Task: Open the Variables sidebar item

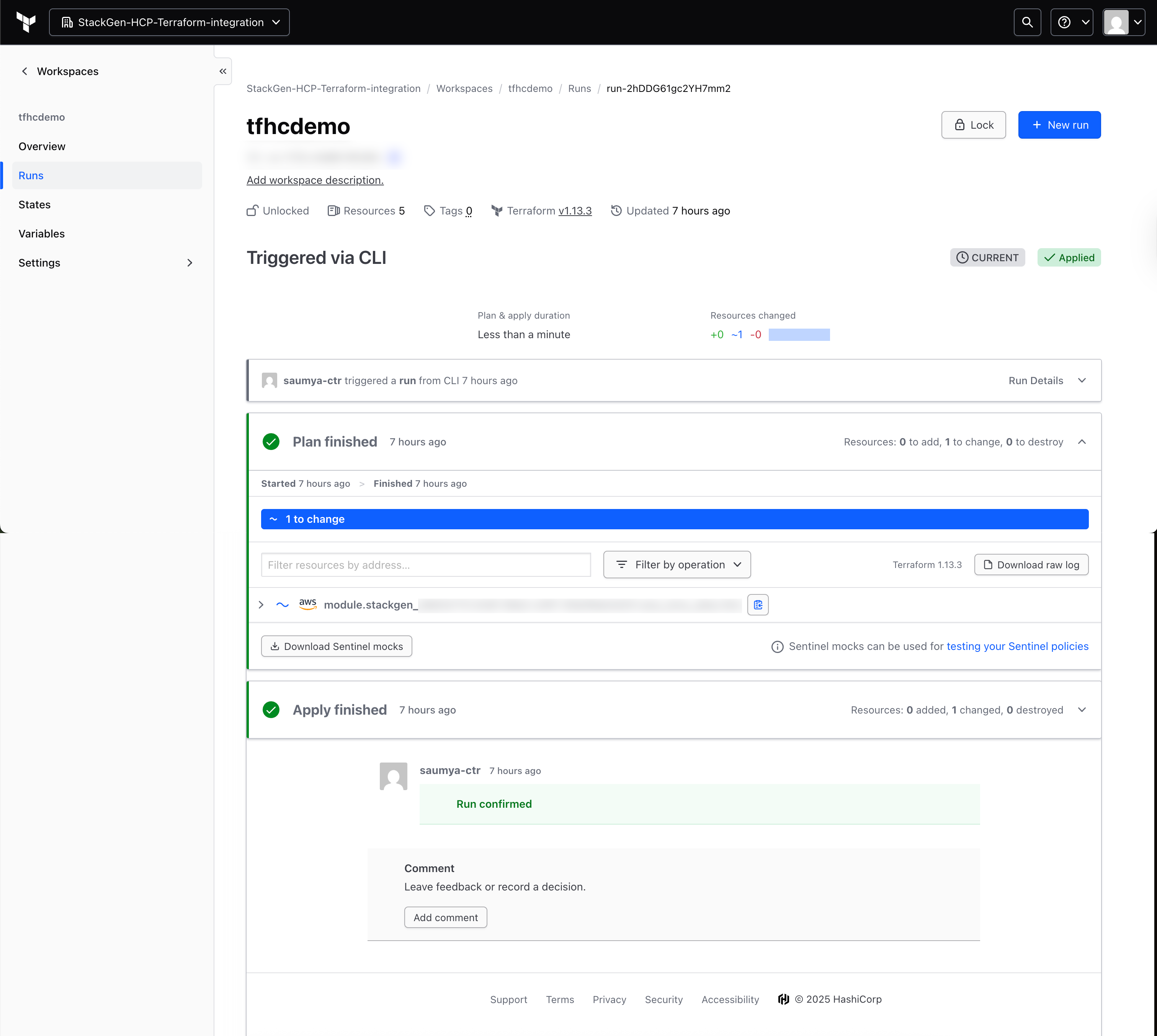Action: click(x=42, y=233)
